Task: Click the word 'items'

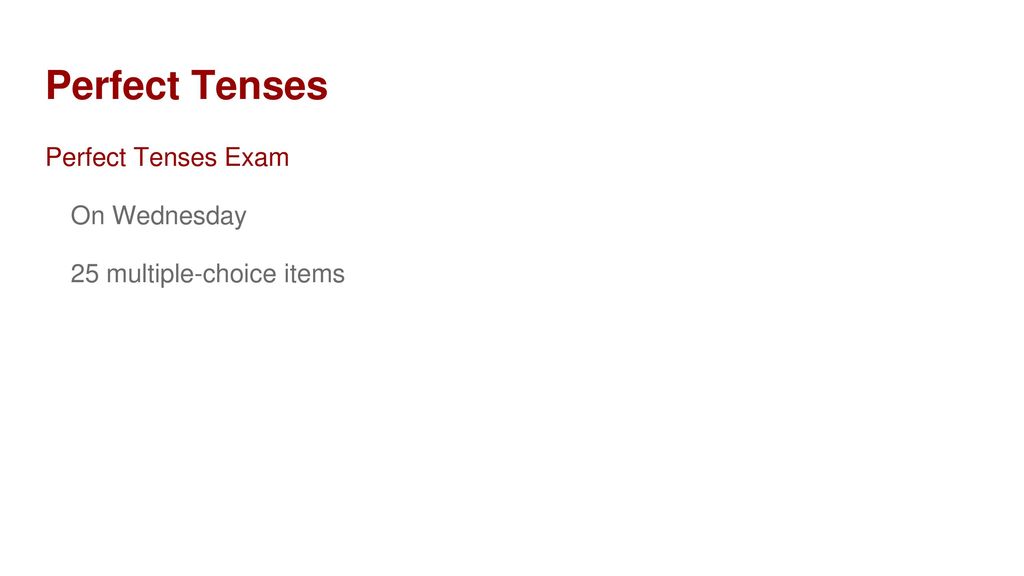Action: pyautogui.click(x=314, y=274)
